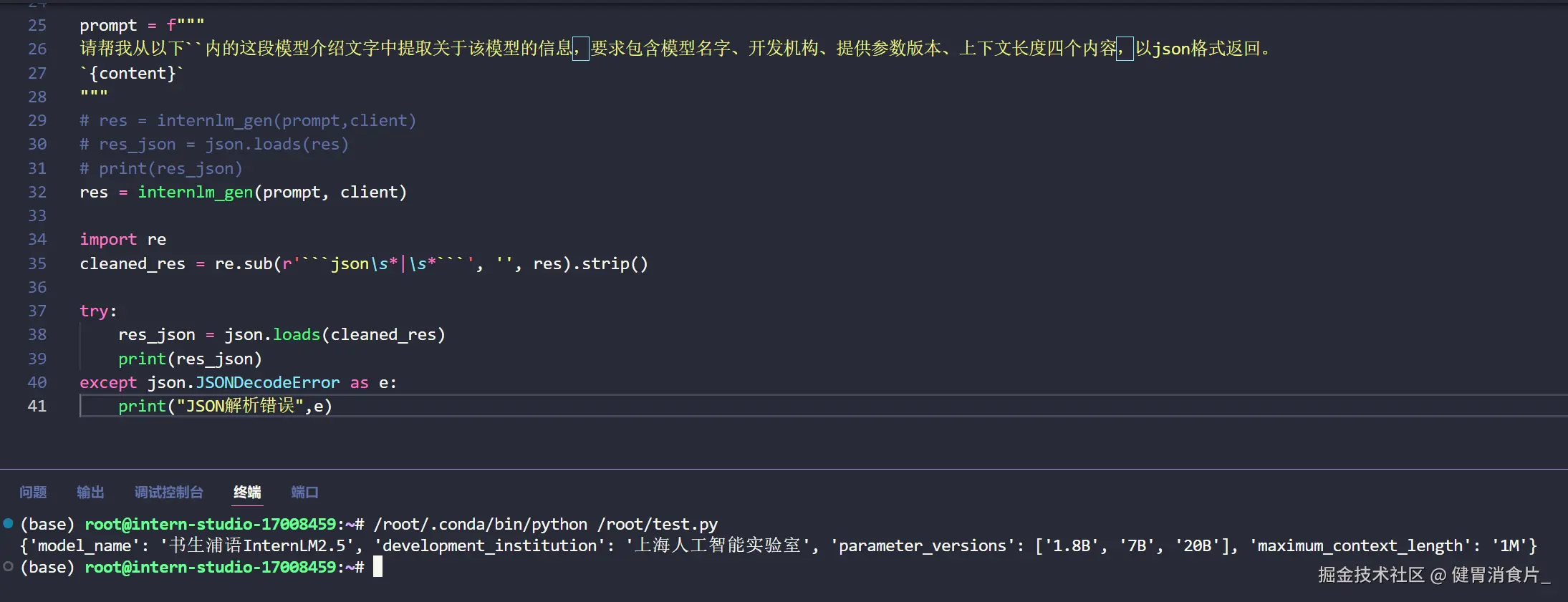
Task: Click line number 25 in gutter
Action: click(37, 25)
